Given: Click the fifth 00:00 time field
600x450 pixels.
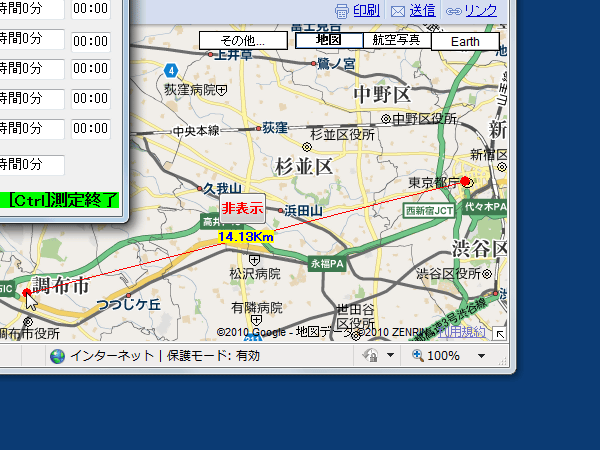Looking at the screenshot, I should (91, 128).
